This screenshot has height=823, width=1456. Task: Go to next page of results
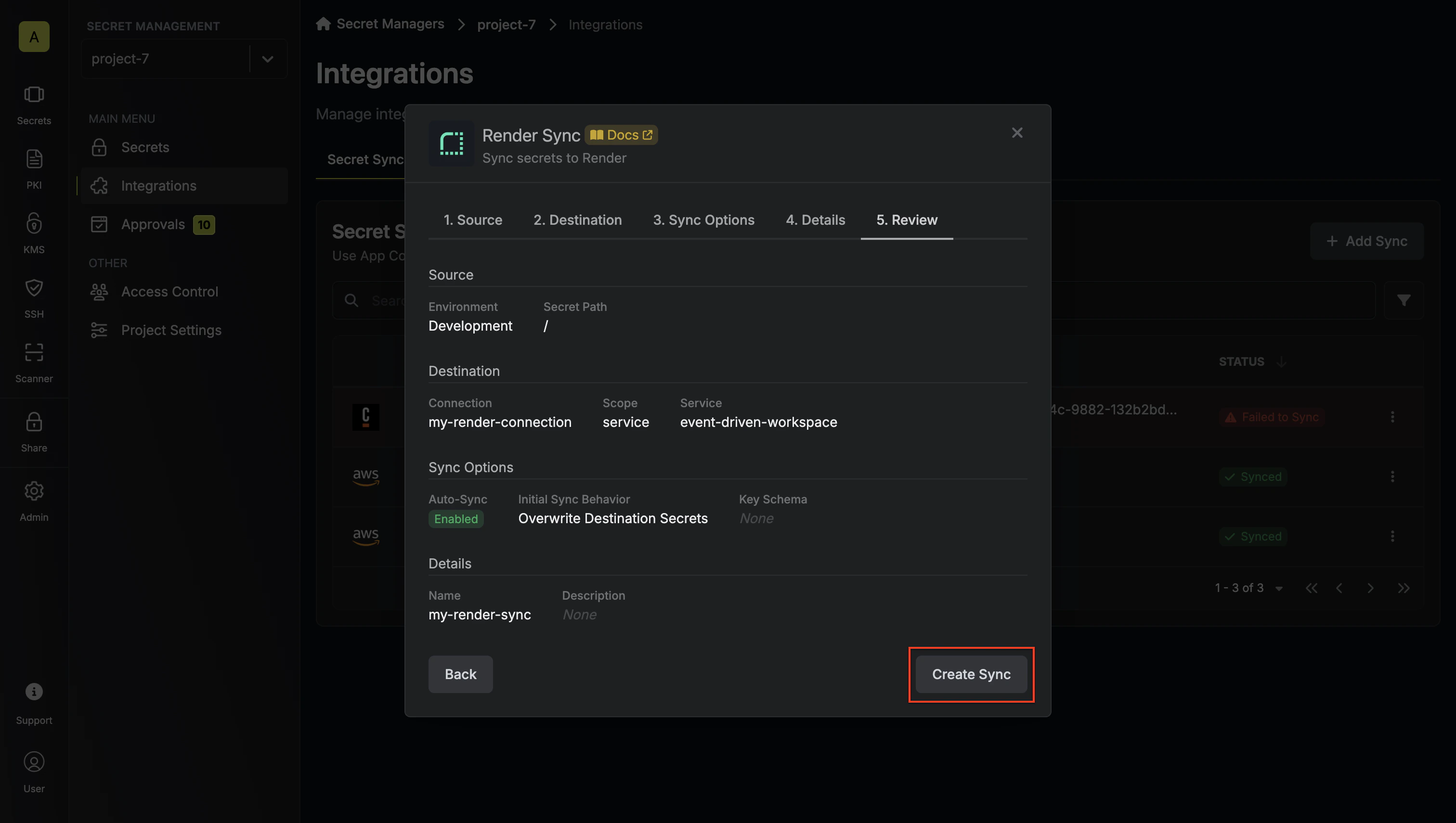[x=1370, y=588]
